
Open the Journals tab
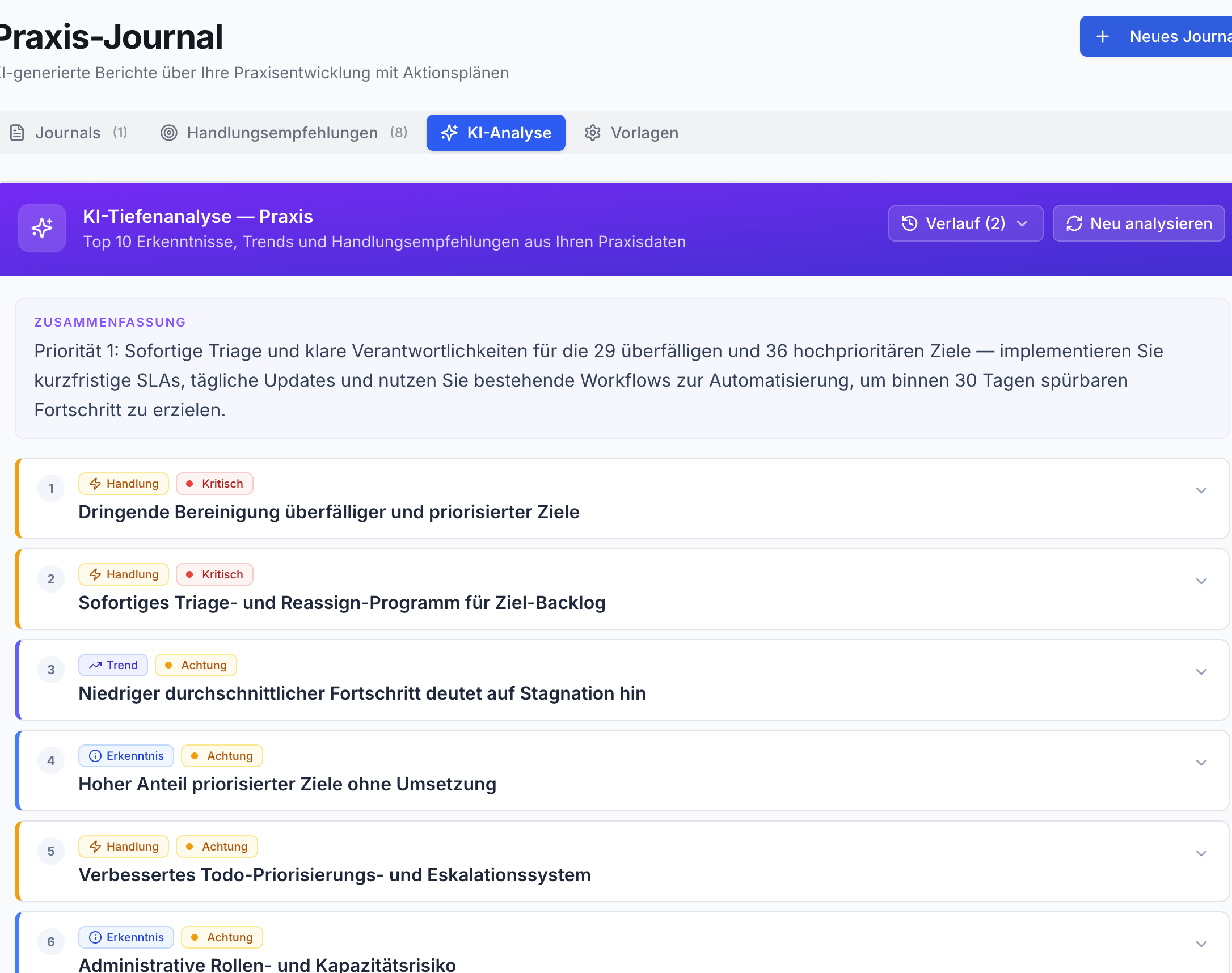69,133
